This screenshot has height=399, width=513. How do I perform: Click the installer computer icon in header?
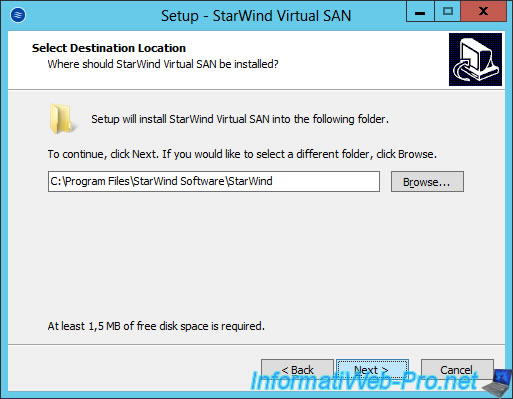click(x=475, y=59)
